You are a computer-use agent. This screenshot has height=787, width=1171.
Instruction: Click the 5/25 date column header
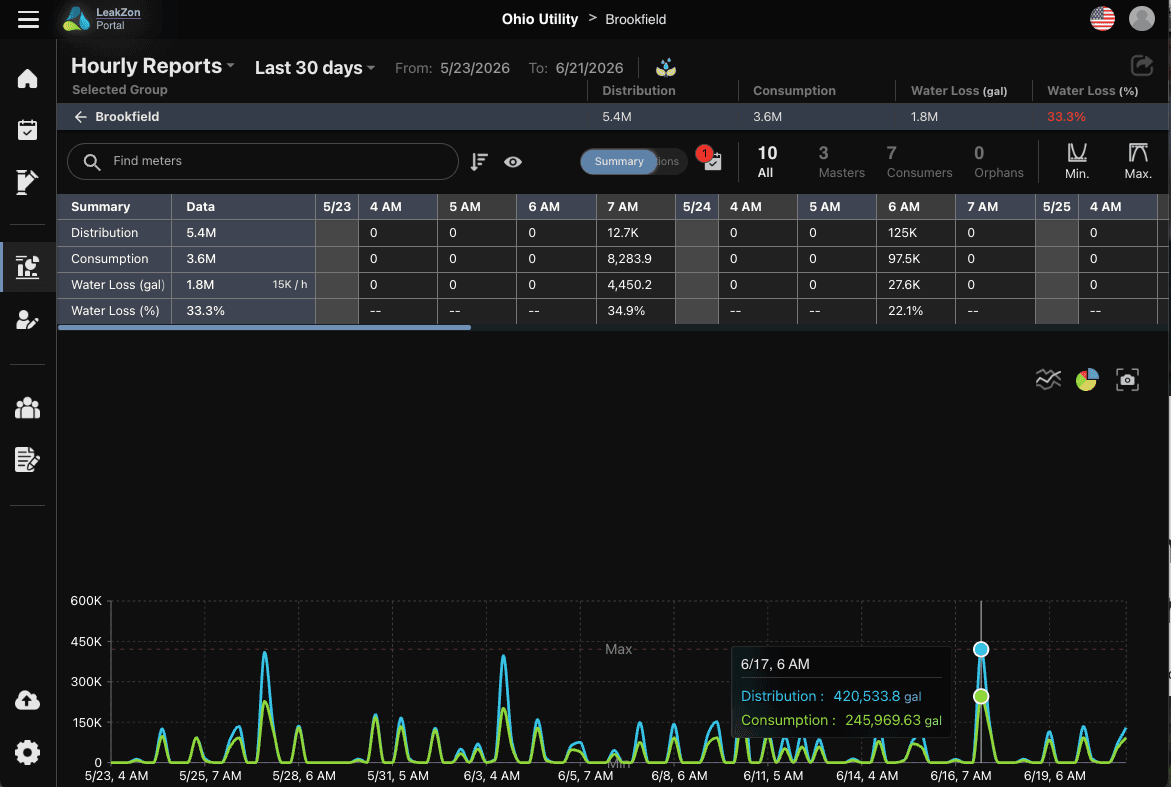pos(1057,207)
